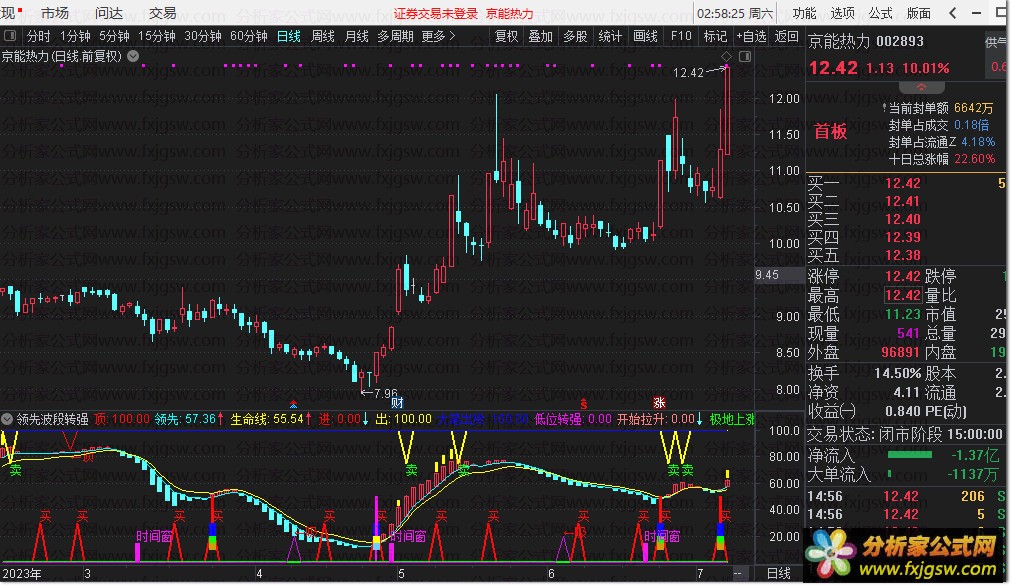Click the diamond icon above the chart
This screenshot has height=586, width=1013.
pos(726,56)
